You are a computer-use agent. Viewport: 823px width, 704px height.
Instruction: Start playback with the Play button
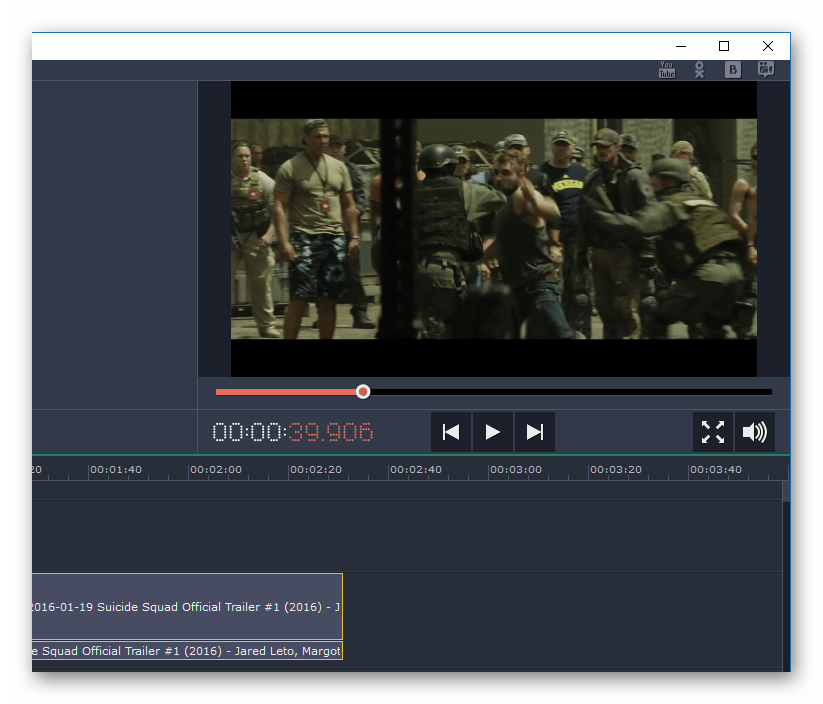click(492, 432)
